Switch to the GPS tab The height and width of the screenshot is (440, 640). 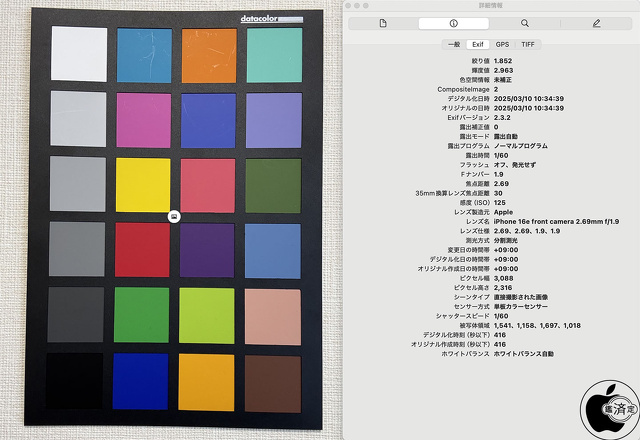click(502, 44)
